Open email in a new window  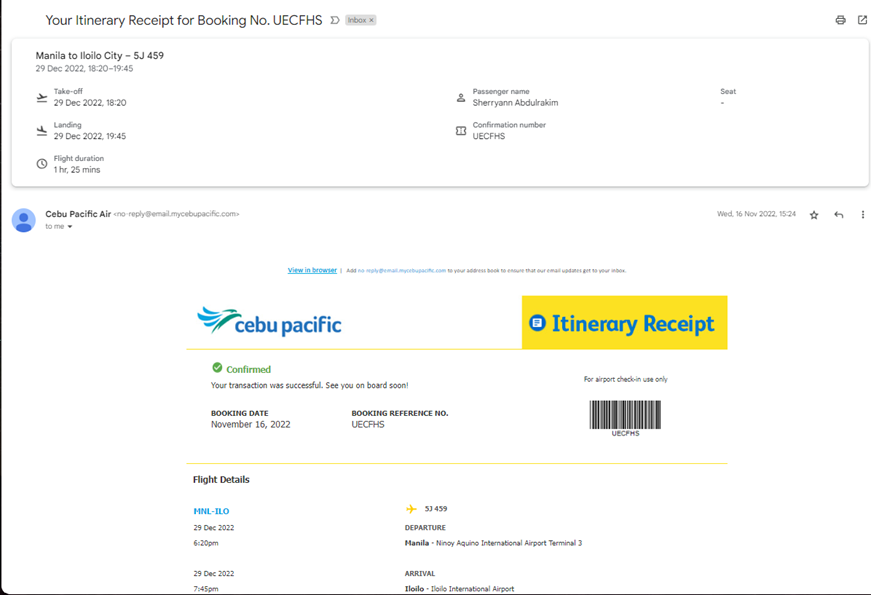pos(862,20)
